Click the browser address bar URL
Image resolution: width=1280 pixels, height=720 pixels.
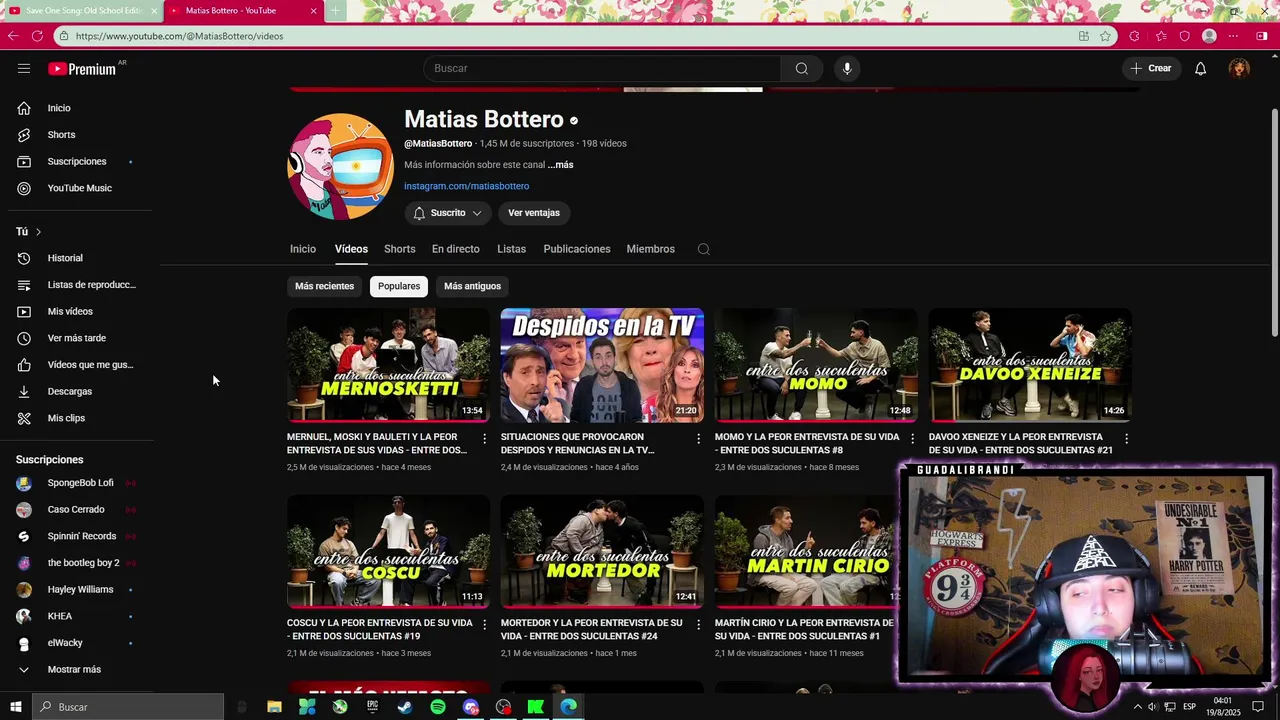[179, 36]
